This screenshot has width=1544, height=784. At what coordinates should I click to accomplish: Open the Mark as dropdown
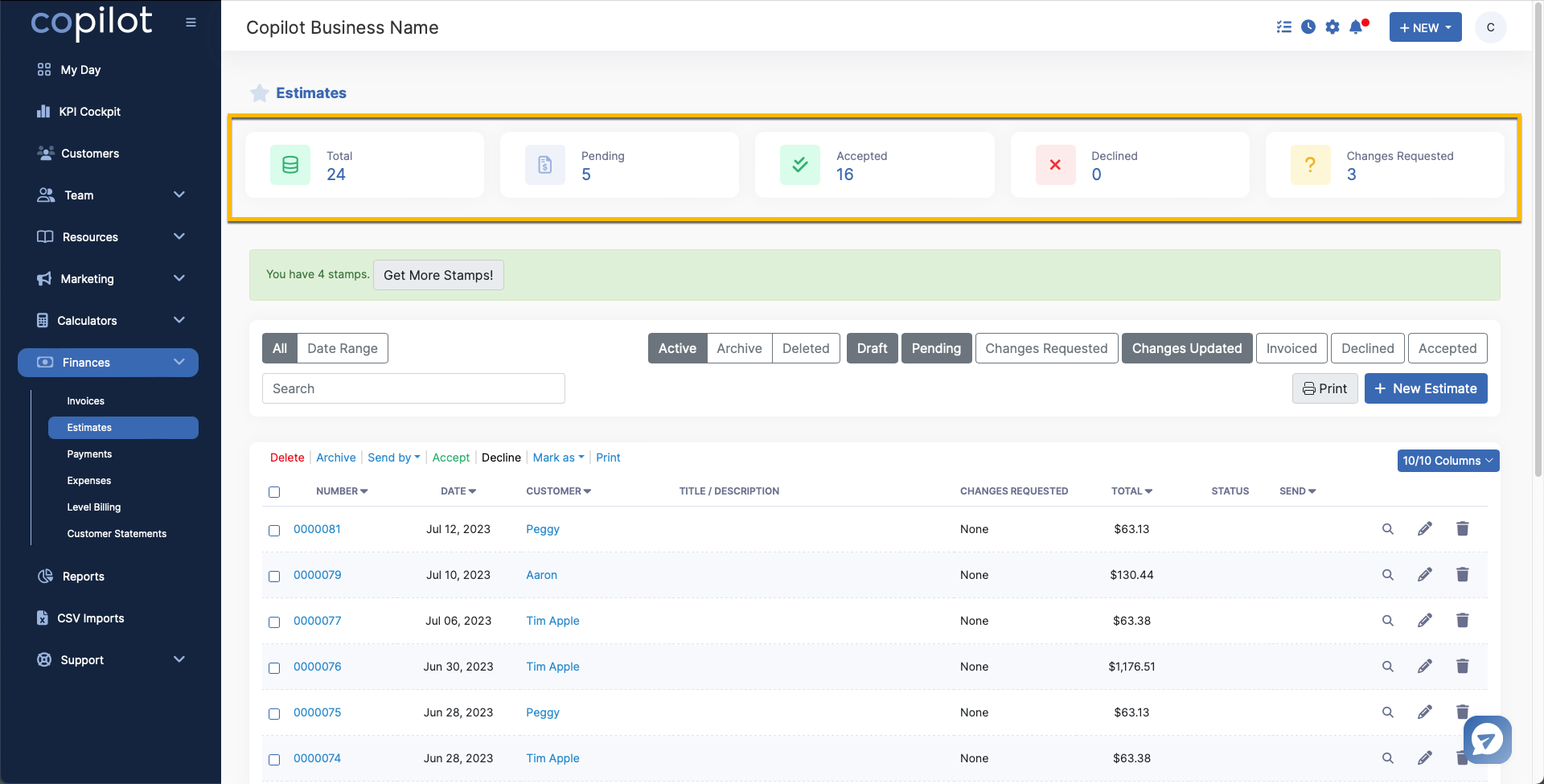[x=559, y=458]
